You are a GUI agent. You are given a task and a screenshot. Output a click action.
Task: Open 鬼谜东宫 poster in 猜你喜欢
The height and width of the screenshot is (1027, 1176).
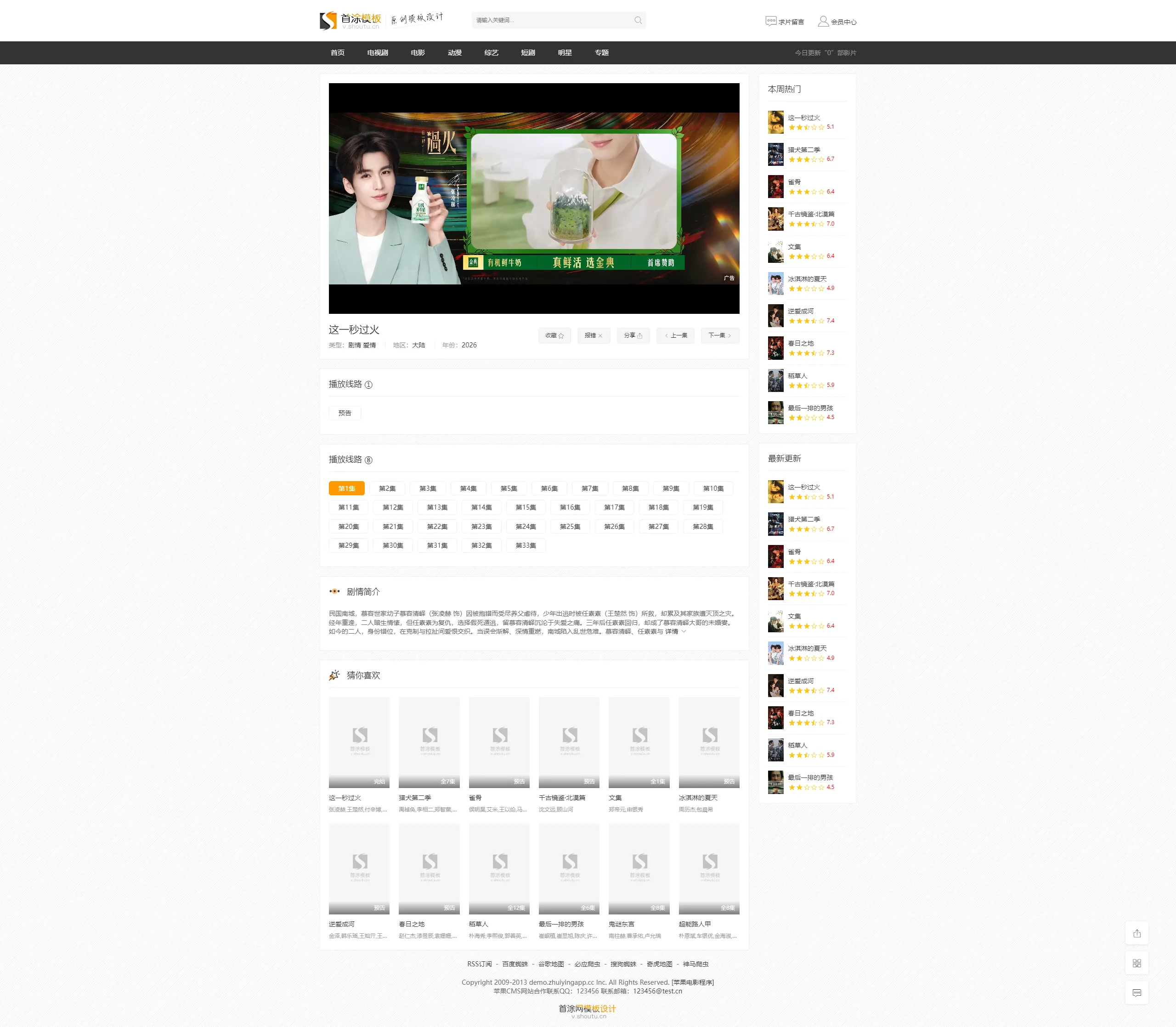pos(639,869)
